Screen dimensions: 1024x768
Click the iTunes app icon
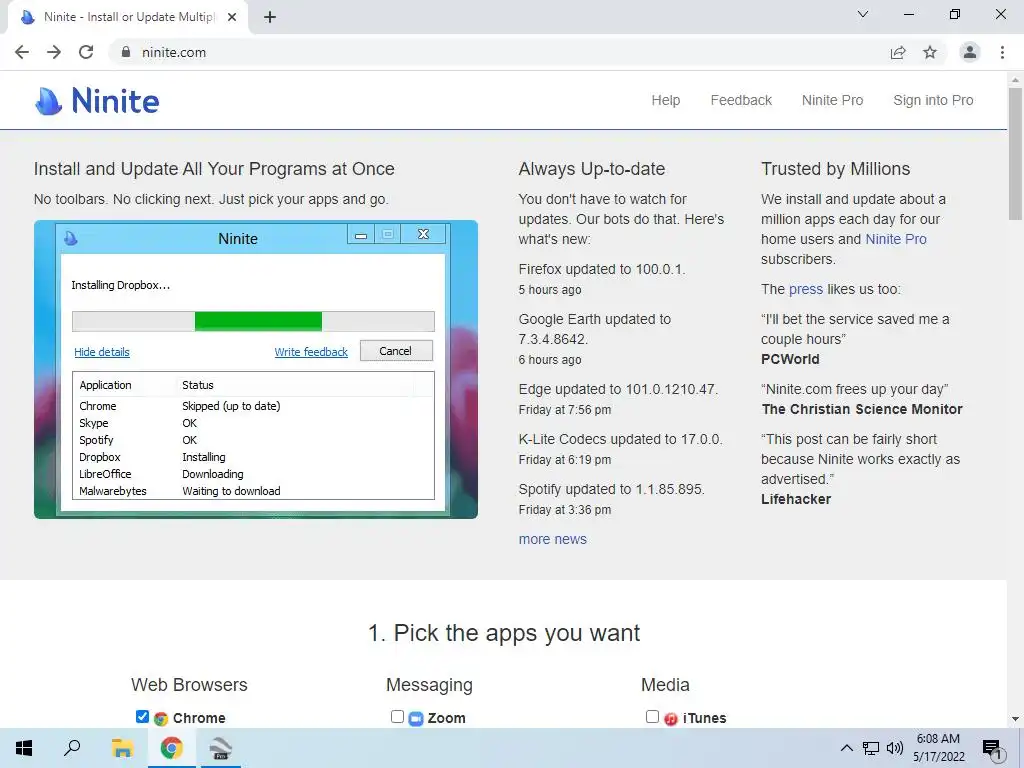pos(671,719)
